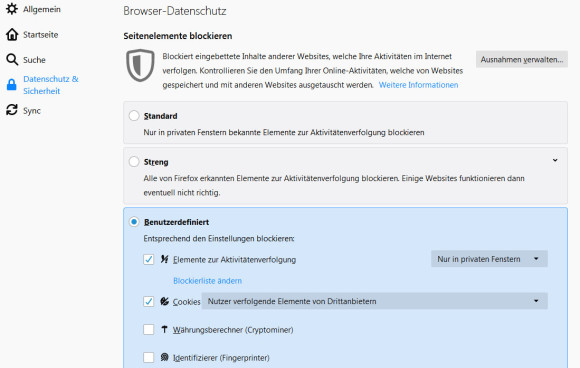Screen dimensions: 580x368
Task: Click the Suche magnifier icon
Action: (x=12, y=59)
